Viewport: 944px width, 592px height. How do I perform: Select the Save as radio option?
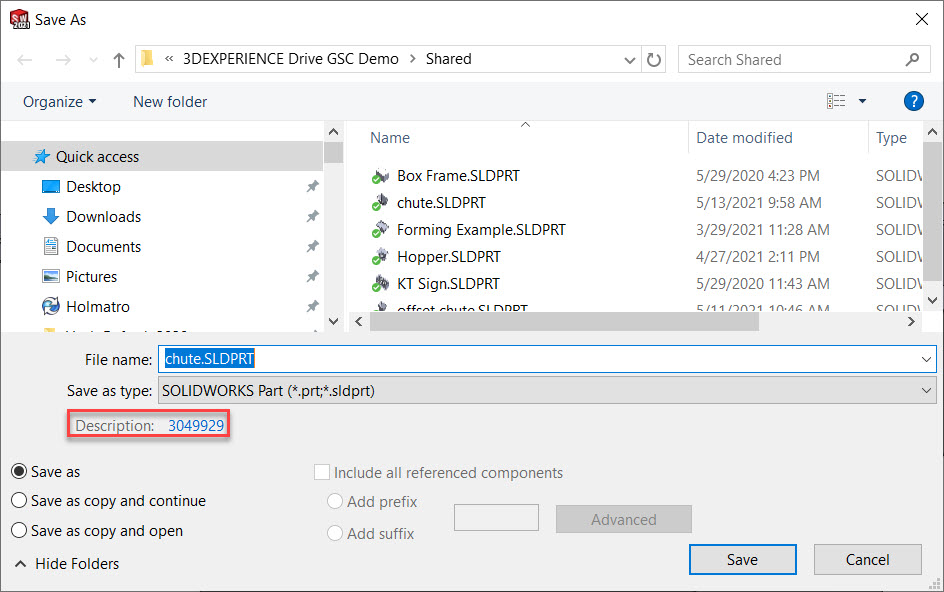click(x=19, y=472)
